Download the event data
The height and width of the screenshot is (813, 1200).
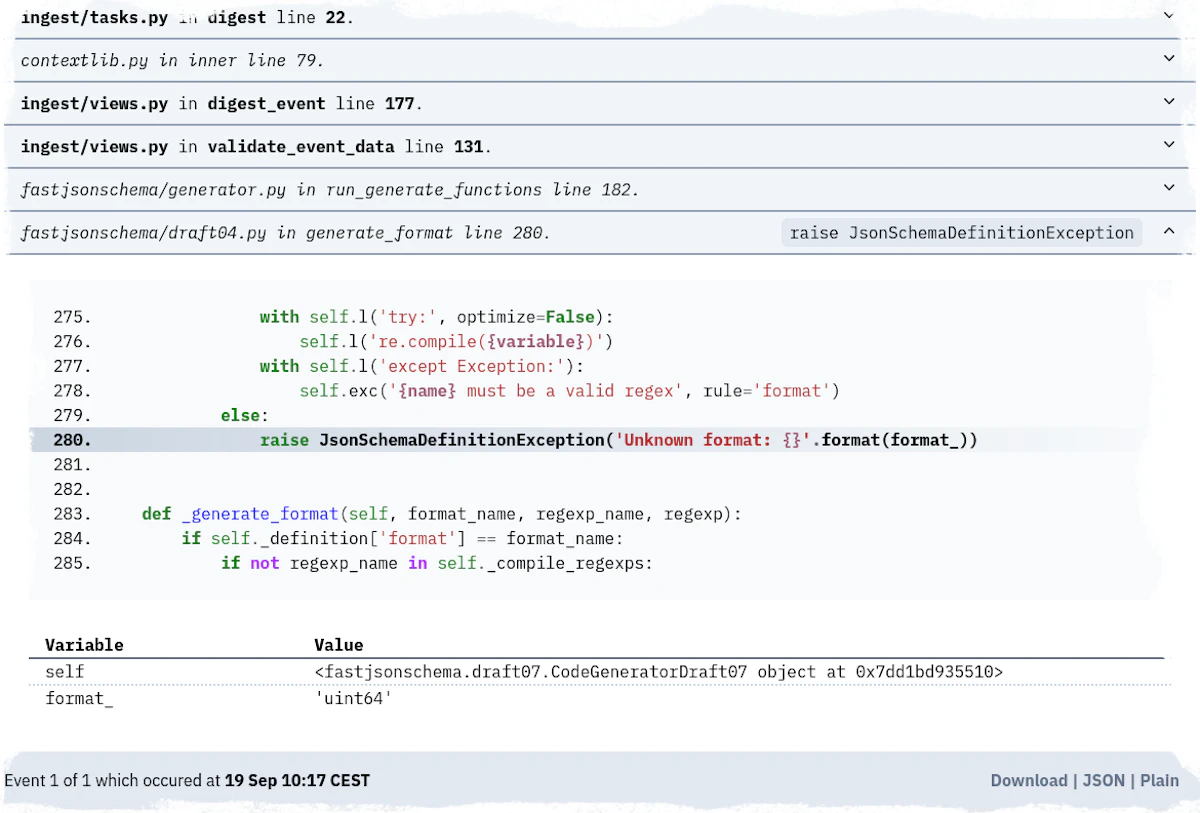[x=1028, y=780]
